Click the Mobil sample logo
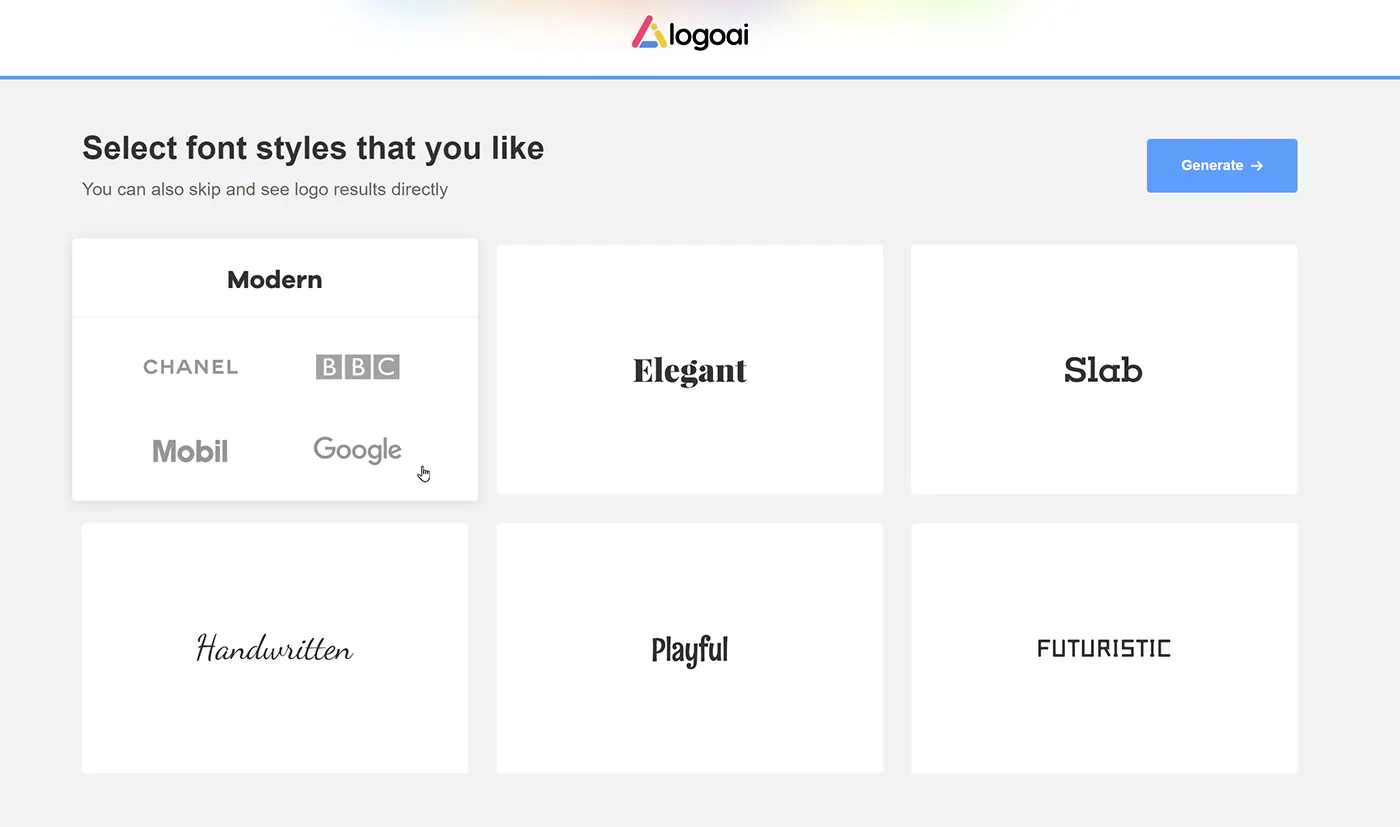This screenshot has width=1400, height=827. [190, 451]
